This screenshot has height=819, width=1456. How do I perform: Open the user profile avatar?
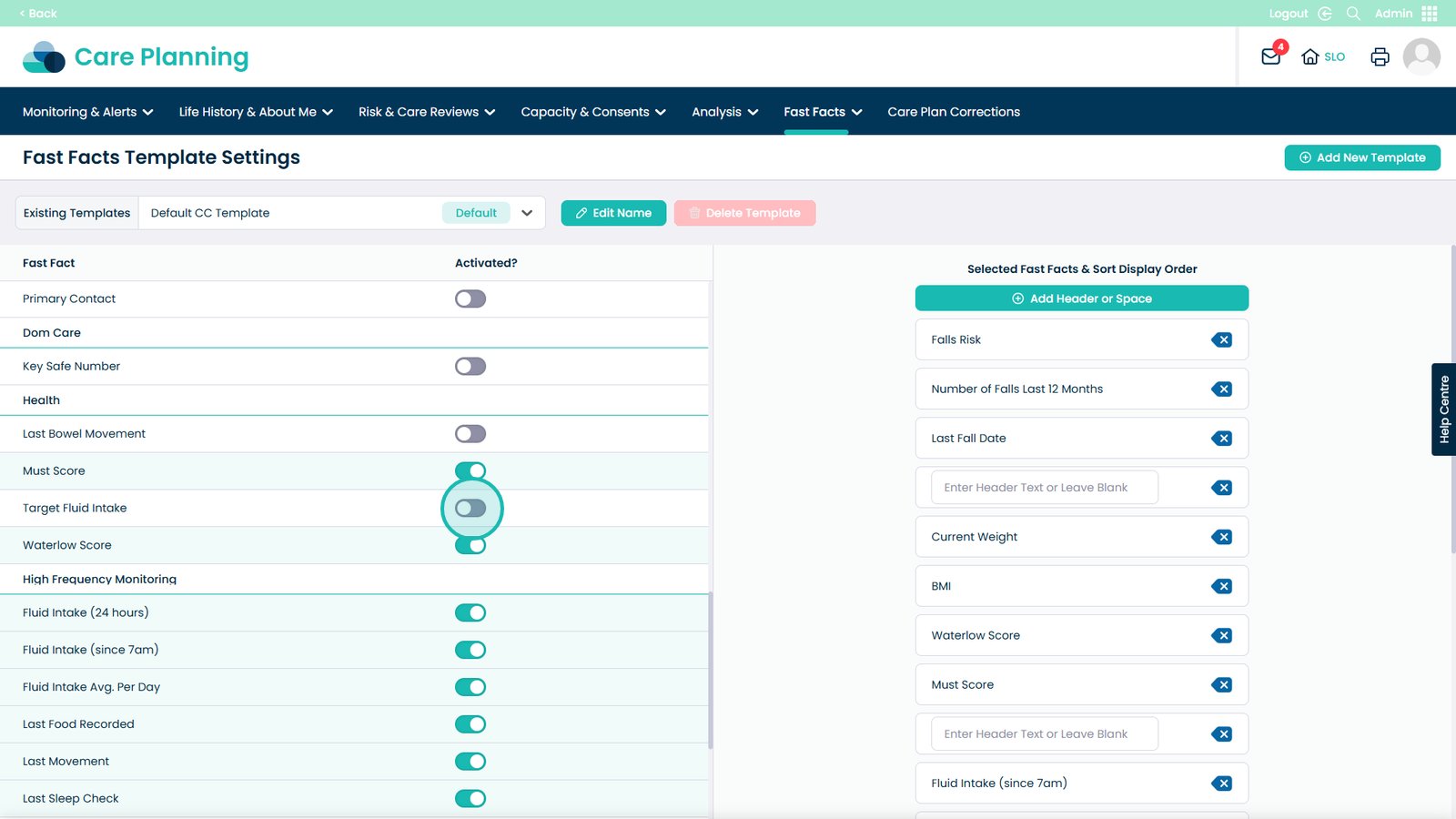(x=1421, y=56)
